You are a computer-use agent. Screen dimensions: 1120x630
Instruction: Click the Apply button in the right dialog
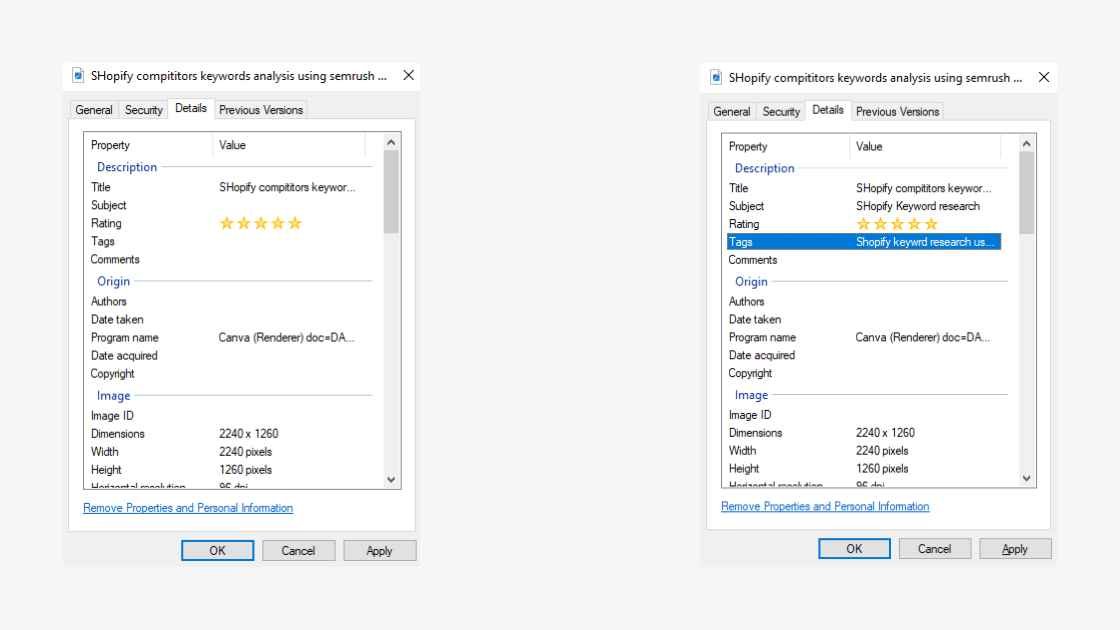click(x=1015, y=549)
